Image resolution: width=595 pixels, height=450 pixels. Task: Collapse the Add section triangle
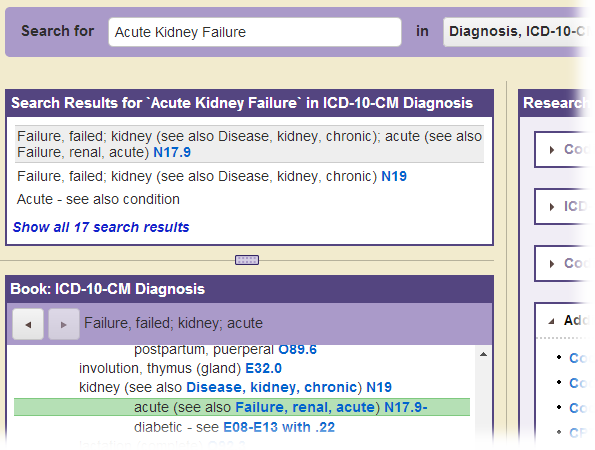(552, 321)
